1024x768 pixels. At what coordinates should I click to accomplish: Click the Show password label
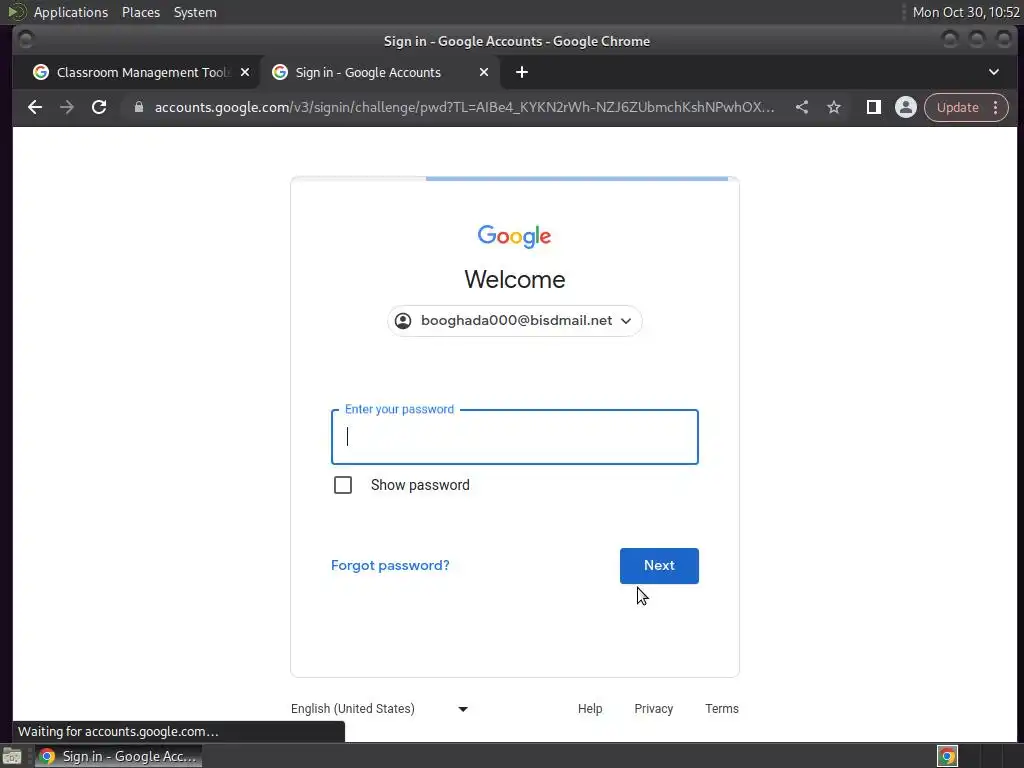click(x=420, y=485)
